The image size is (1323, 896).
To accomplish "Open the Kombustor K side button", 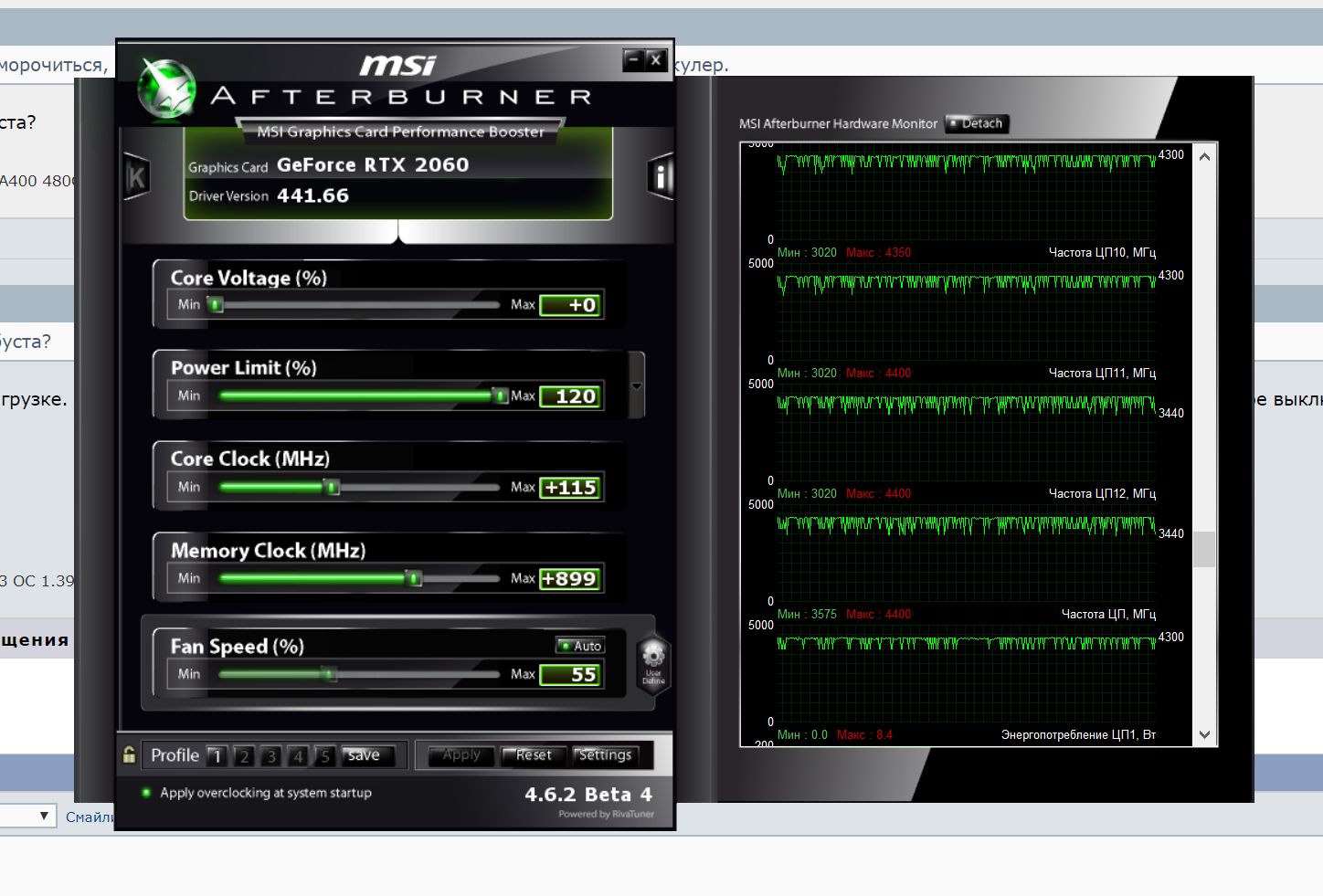I will coord(136,176).
